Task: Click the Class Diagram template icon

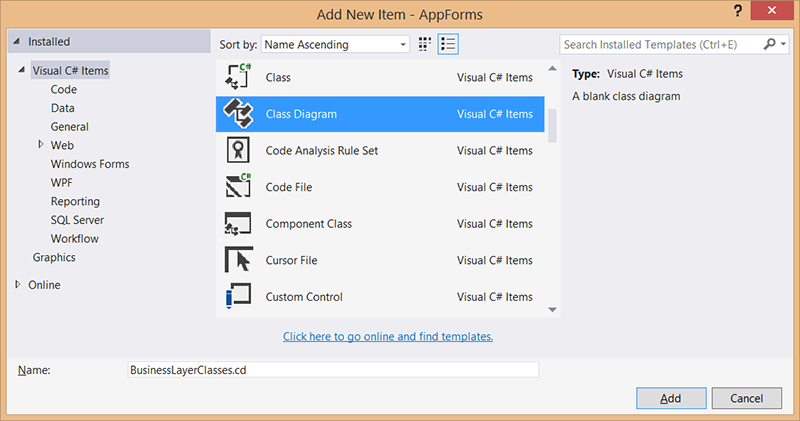Action: click(238, 113)
